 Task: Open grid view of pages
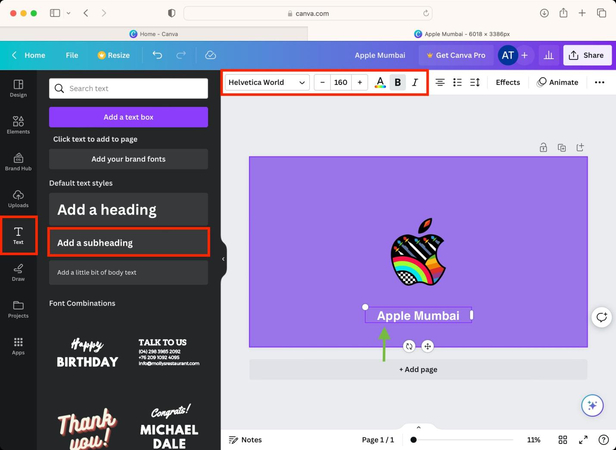(563, 440)
